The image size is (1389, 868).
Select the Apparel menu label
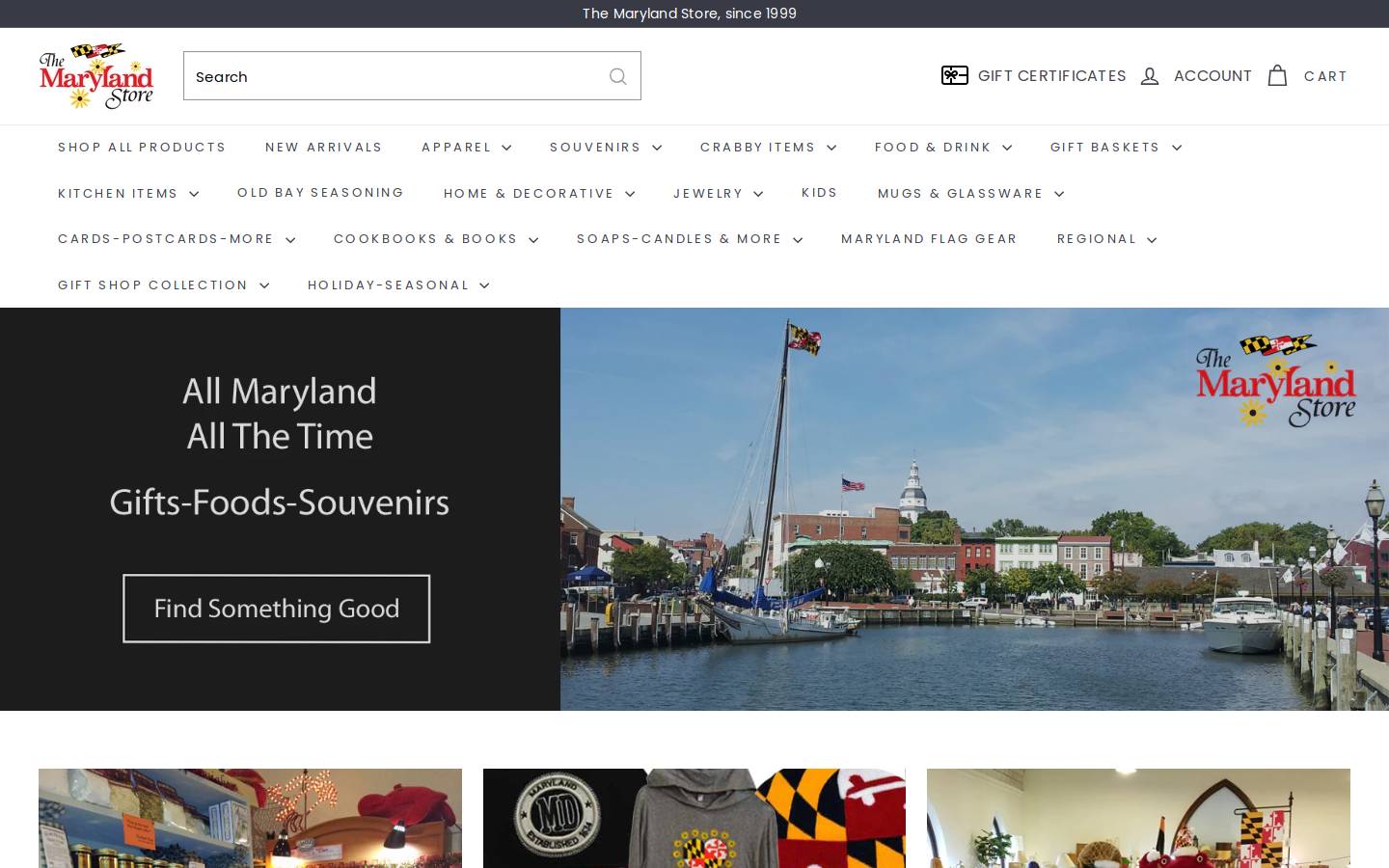click(x=456, y=148)
